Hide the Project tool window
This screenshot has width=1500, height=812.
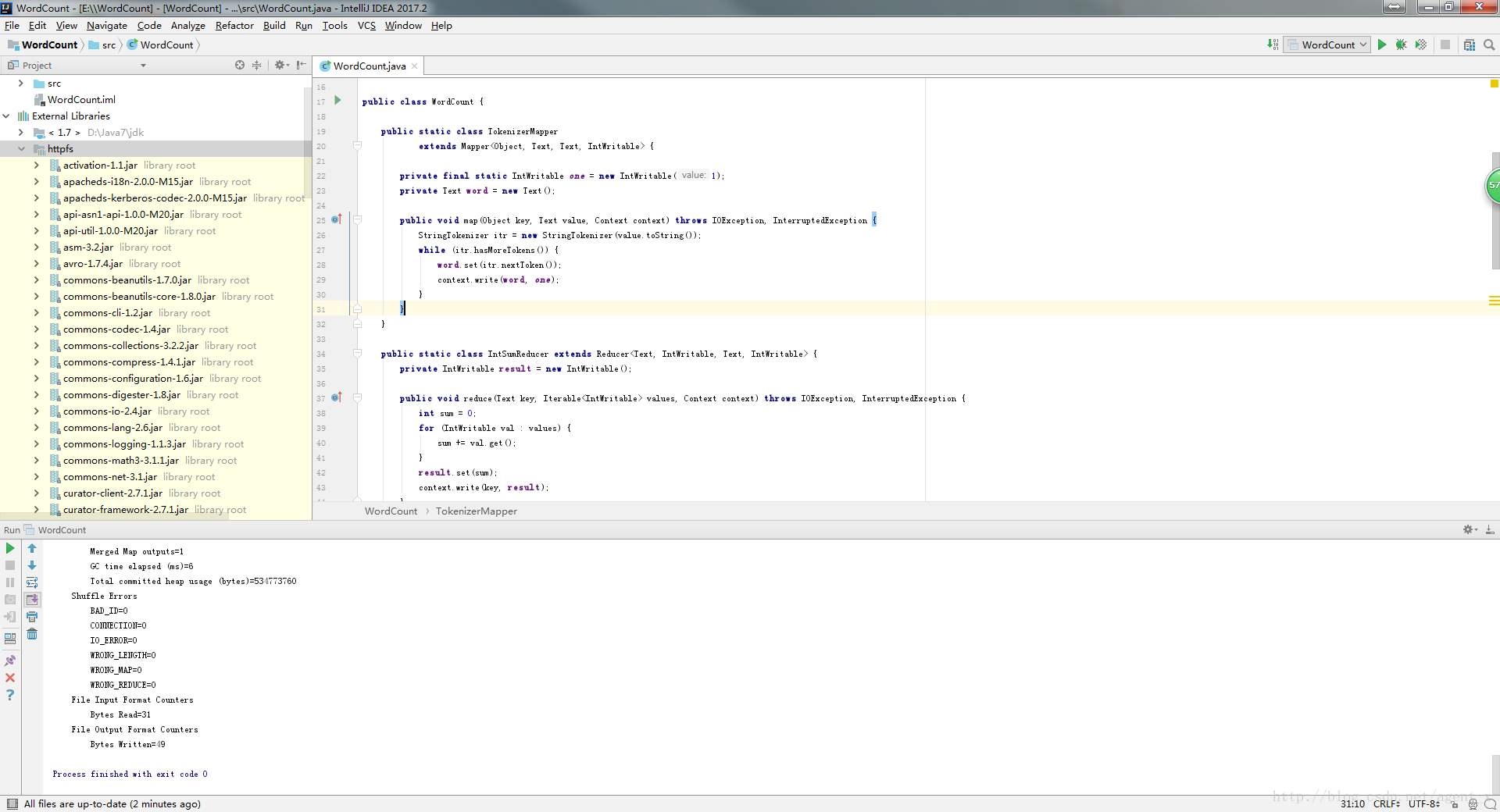[301, 65]
